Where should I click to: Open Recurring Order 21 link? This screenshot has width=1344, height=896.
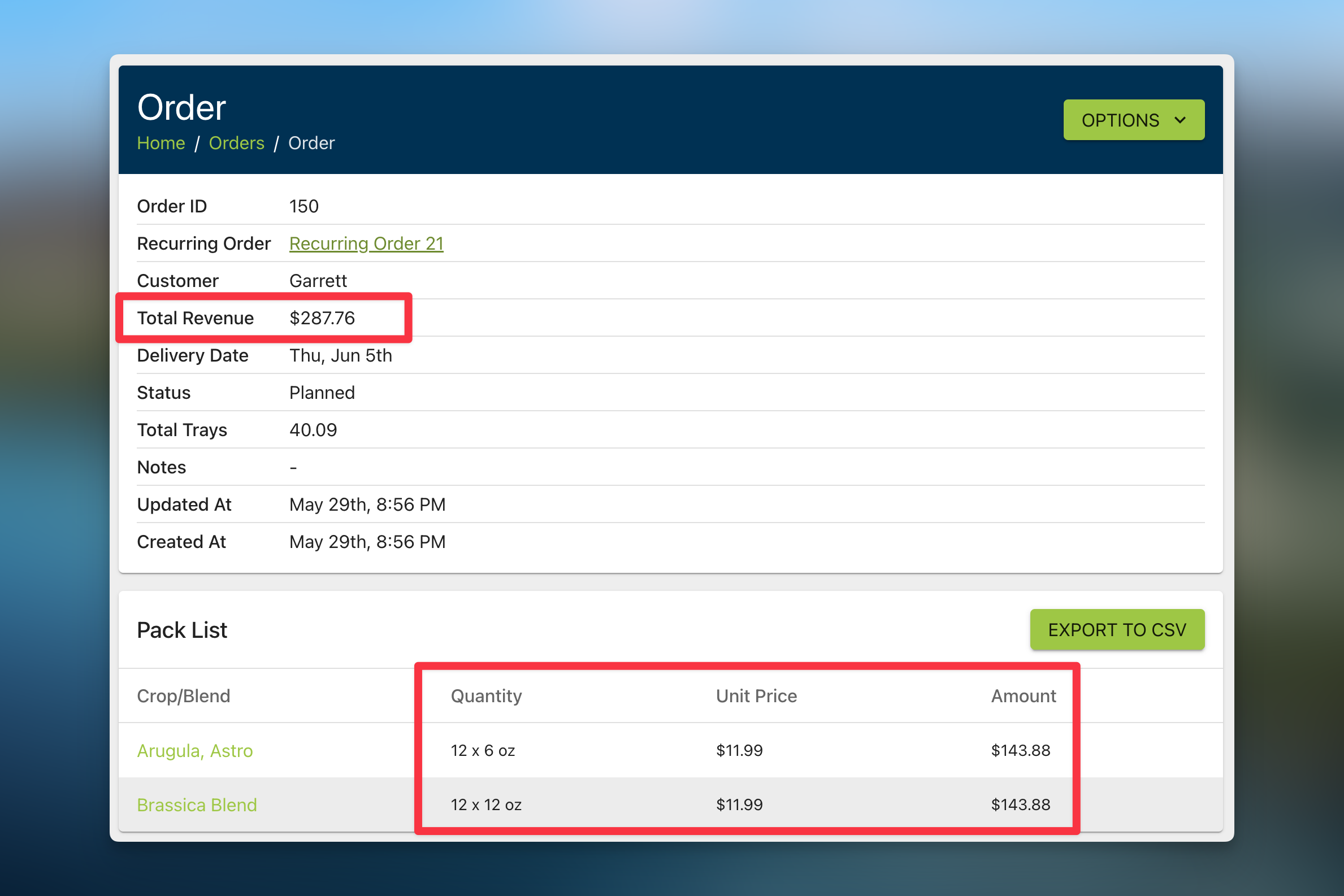pos(366,243)
